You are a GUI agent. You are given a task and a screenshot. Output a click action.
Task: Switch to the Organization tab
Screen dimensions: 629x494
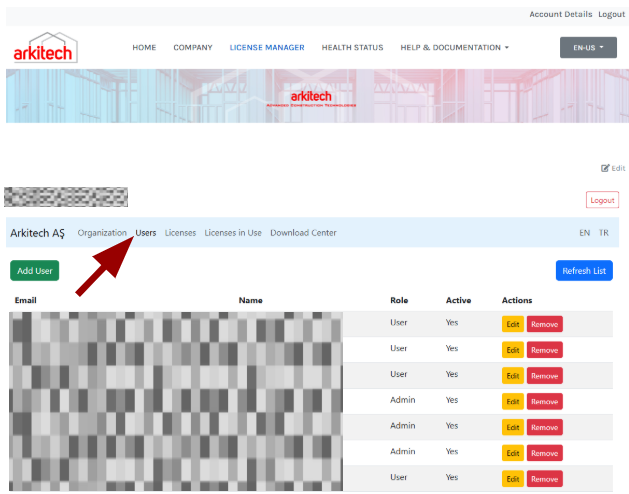coord(102,233)
